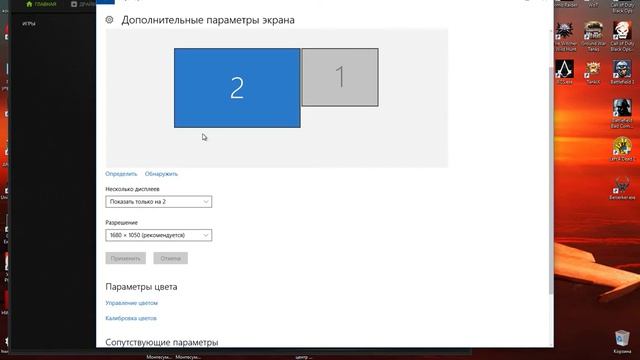Viewport: 640px width, 360px height.
Task: Open the Разрешение dropdown showing 1680 × 1050
Action: (x=158, y=235)
